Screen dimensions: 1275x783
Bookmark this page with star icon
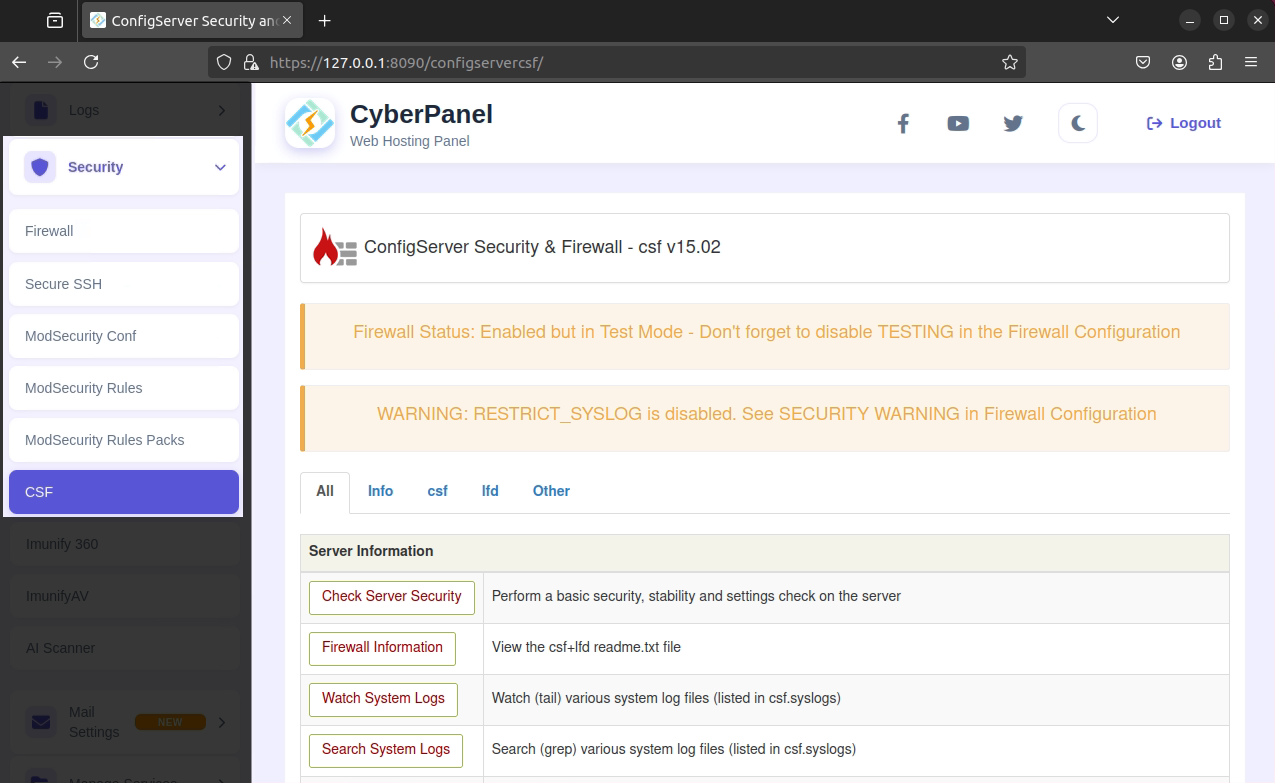pyautogui.click(x=1010, y=62)
